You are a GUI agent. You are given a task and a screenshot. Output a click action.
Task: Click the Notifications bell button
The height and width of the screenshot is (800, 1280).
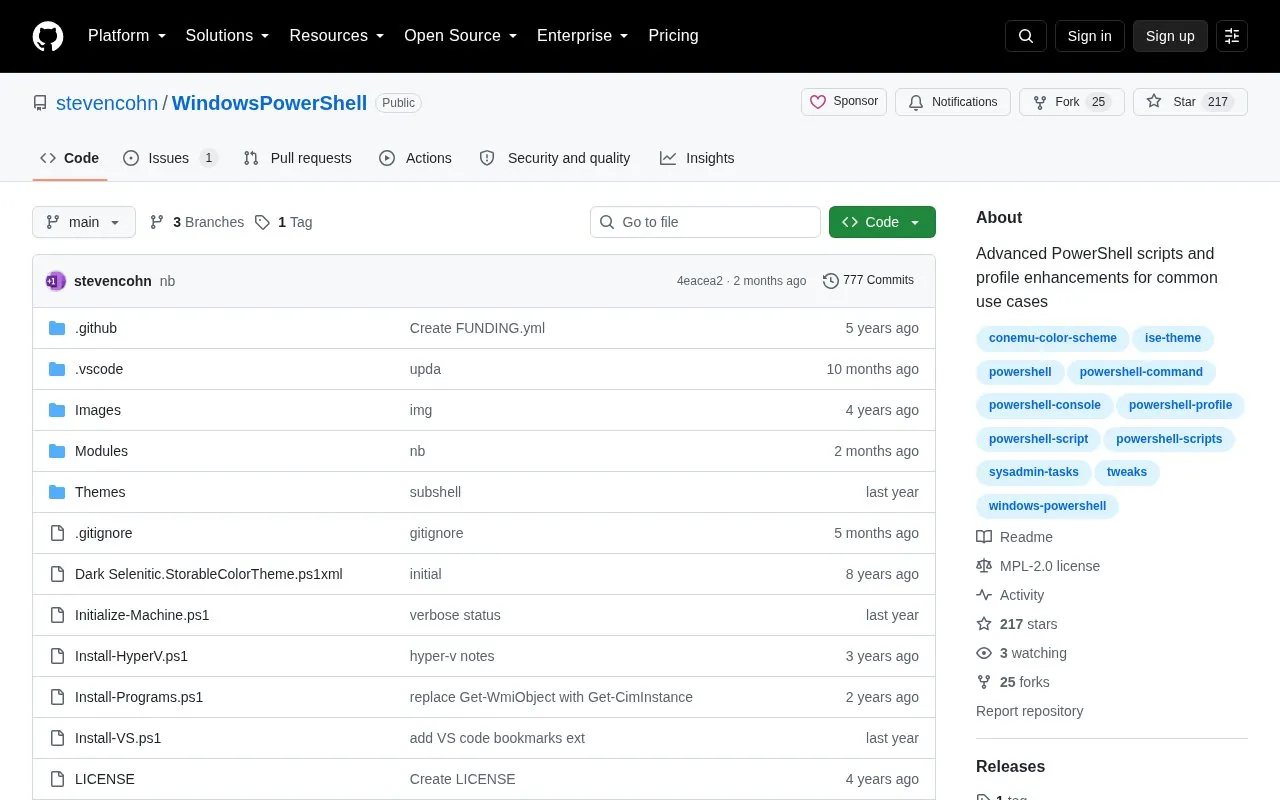coord(953,102)
